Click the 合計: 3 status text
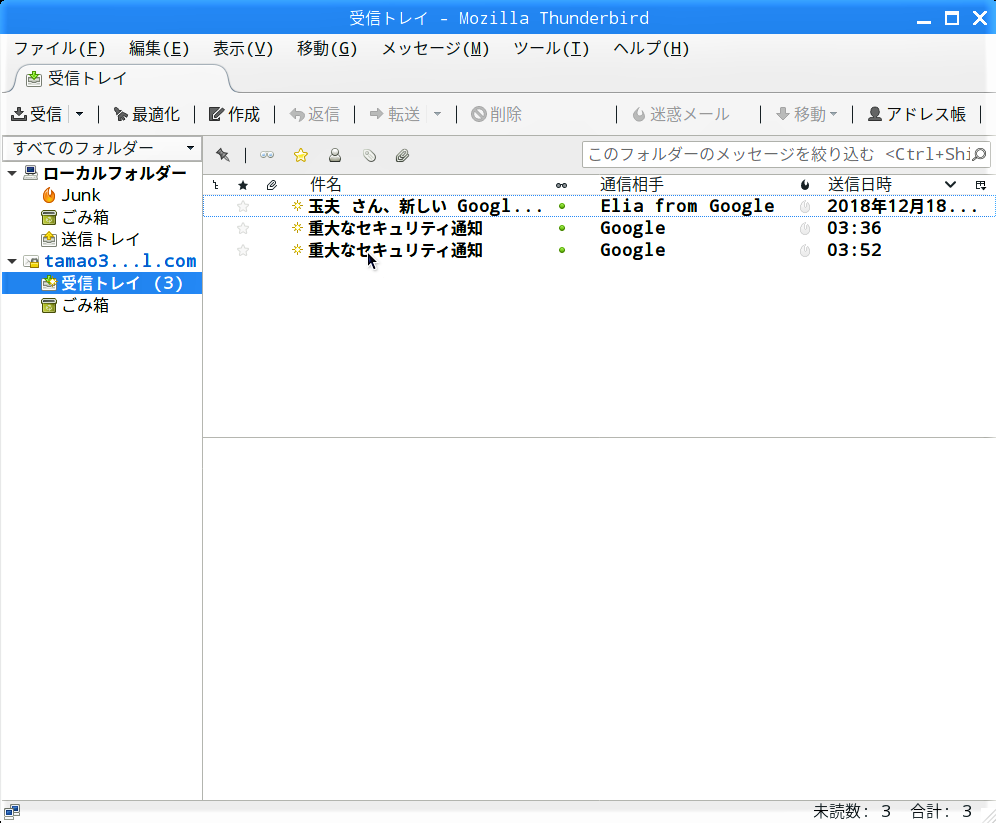Image resolution: width=996 pixels, height=823 pixels. tap(941, 811)
